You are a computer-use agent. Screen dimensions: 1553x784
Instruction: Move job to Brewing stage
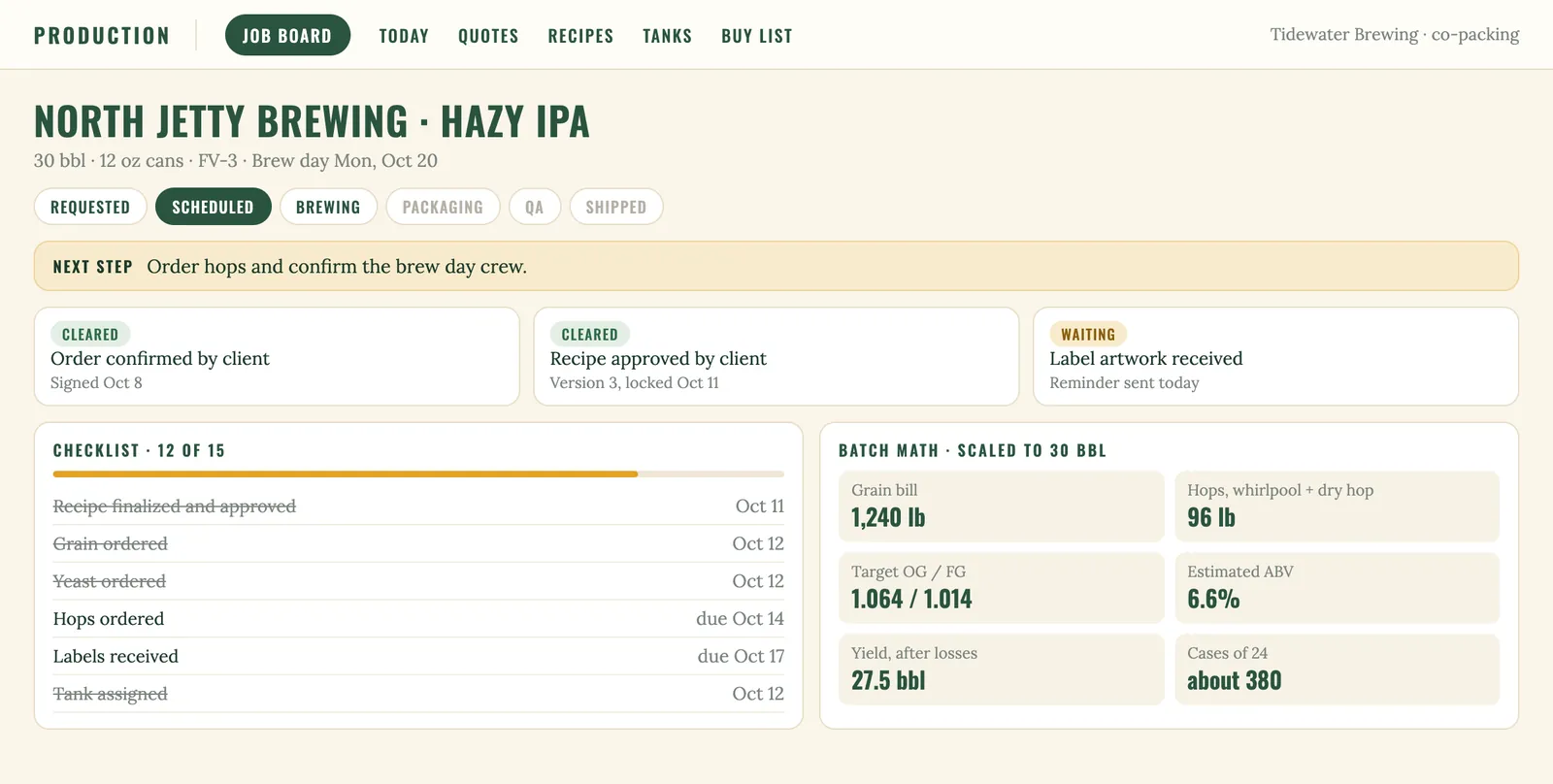[x=328, y=207]
